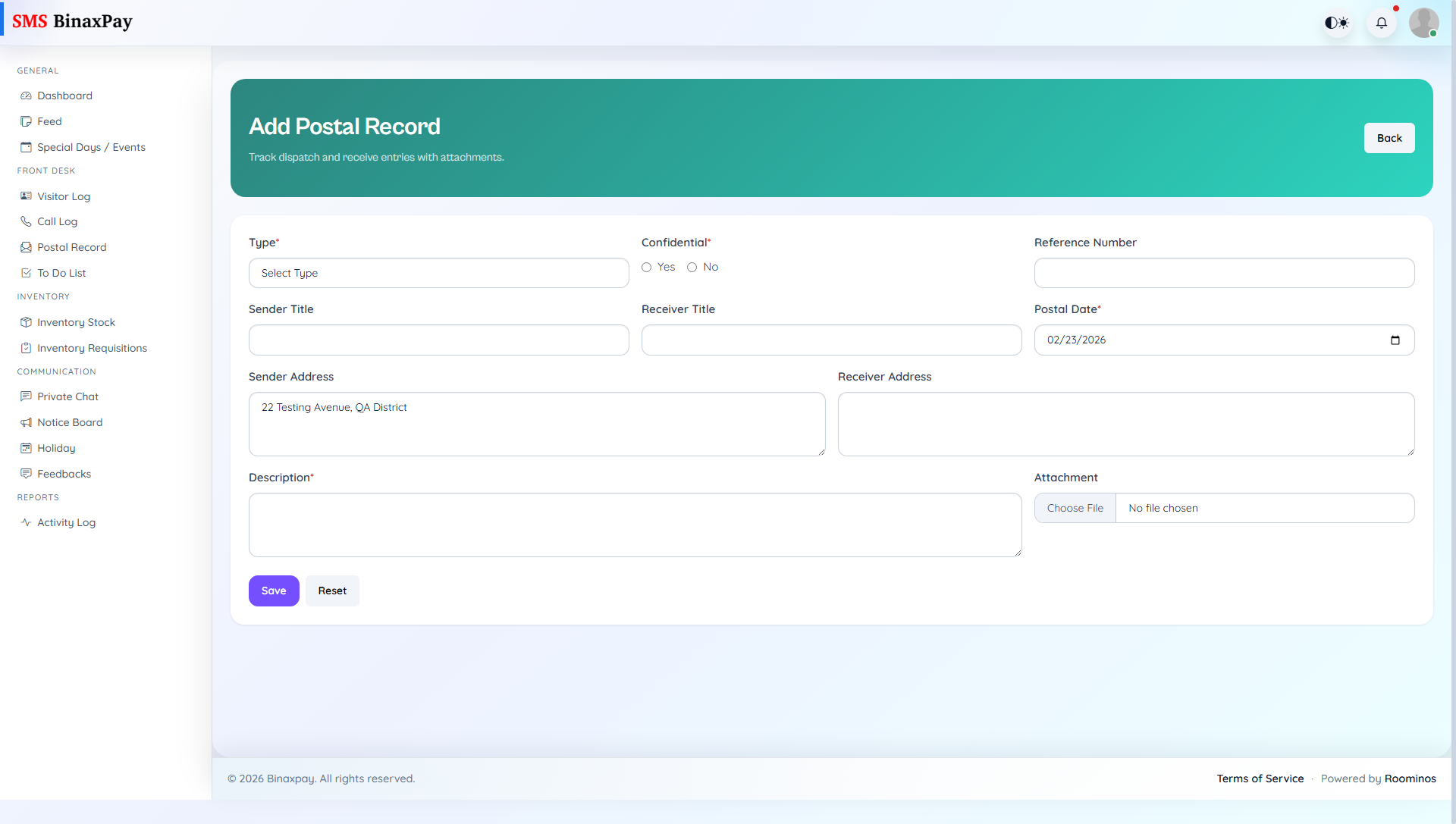The image size is (1456, 824).
Task: Toggle dark mode with the theme switcher
Action: 1336,23
